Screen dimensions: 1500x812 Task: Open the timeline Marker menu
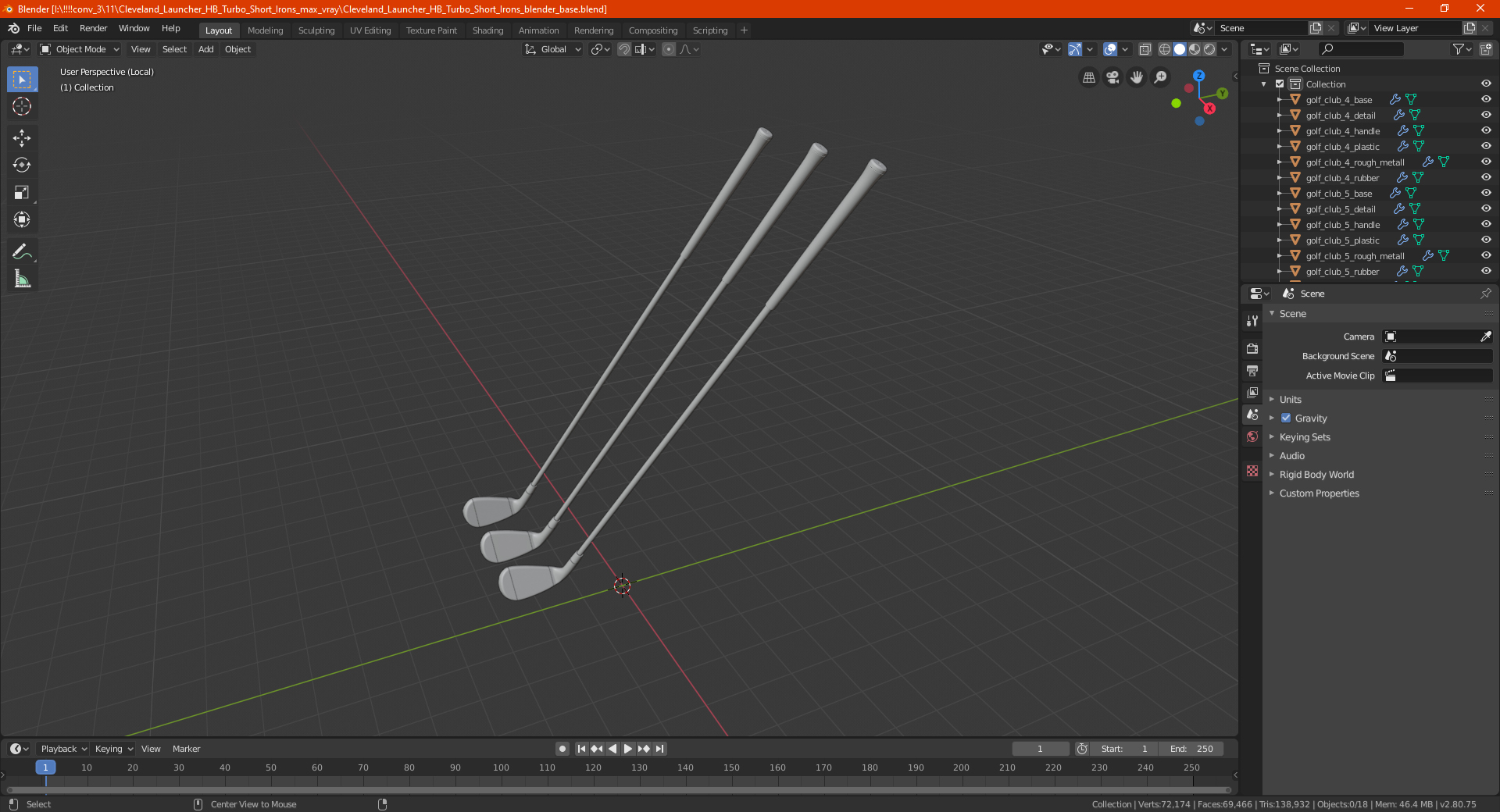click(x=186, y=749)
